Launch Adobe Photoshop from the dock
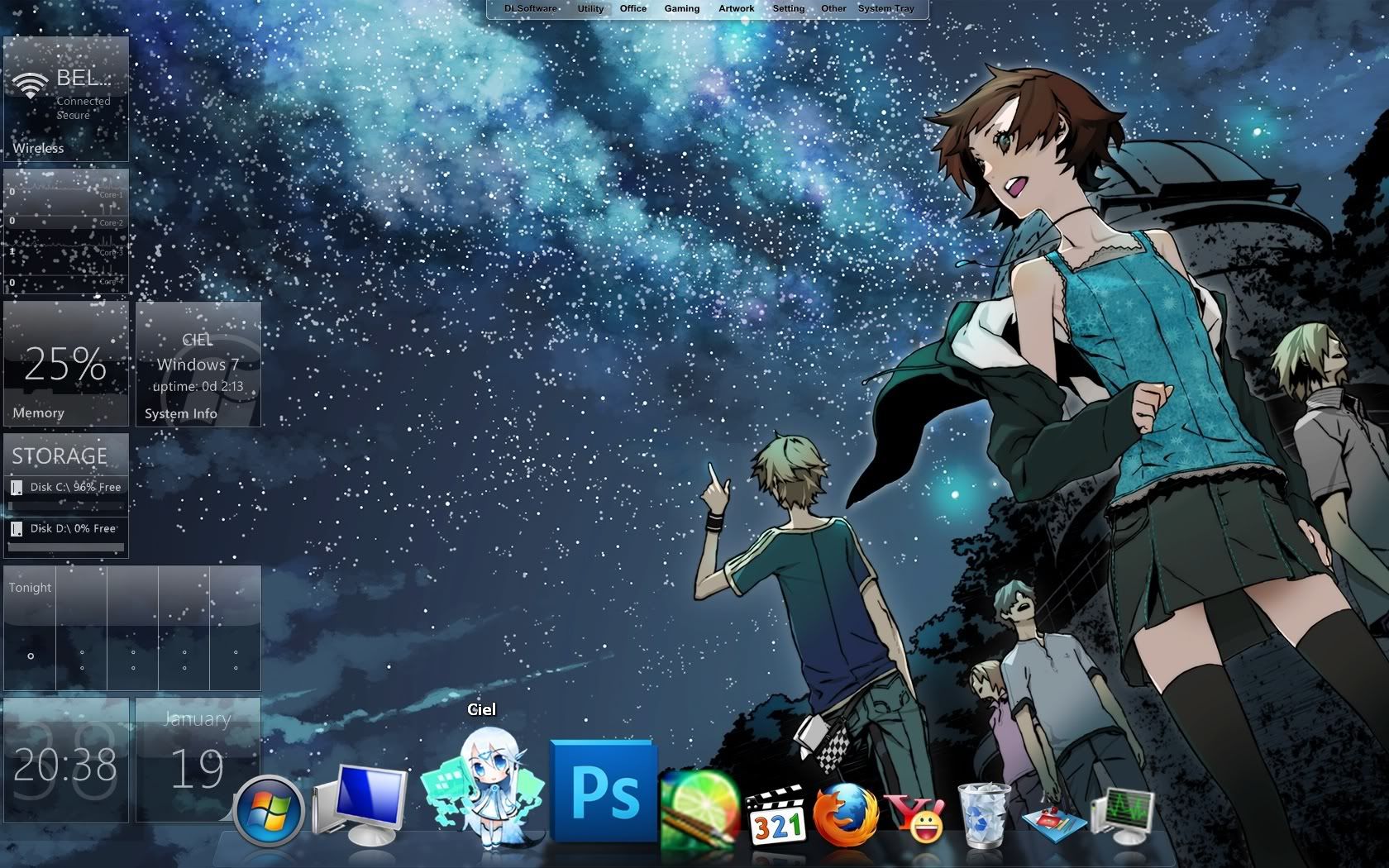This screenshot has height=868, width=1389. point(603,791)
